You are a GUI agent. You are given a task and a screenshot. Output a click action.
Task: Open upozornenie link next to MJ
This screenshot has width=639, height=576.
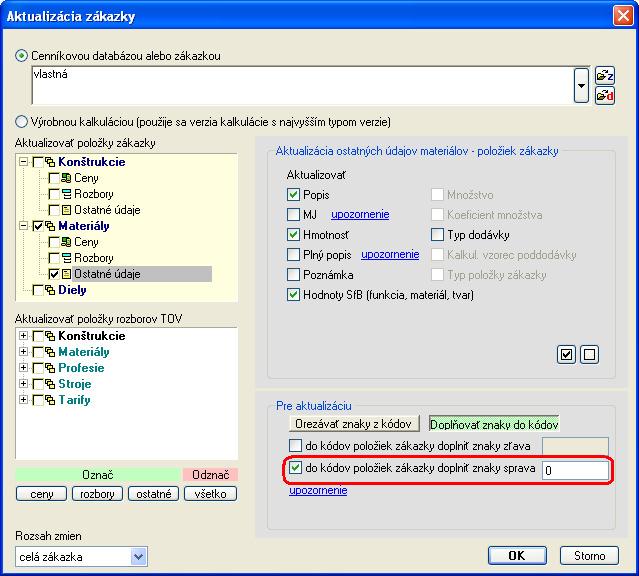pos(360,214)
